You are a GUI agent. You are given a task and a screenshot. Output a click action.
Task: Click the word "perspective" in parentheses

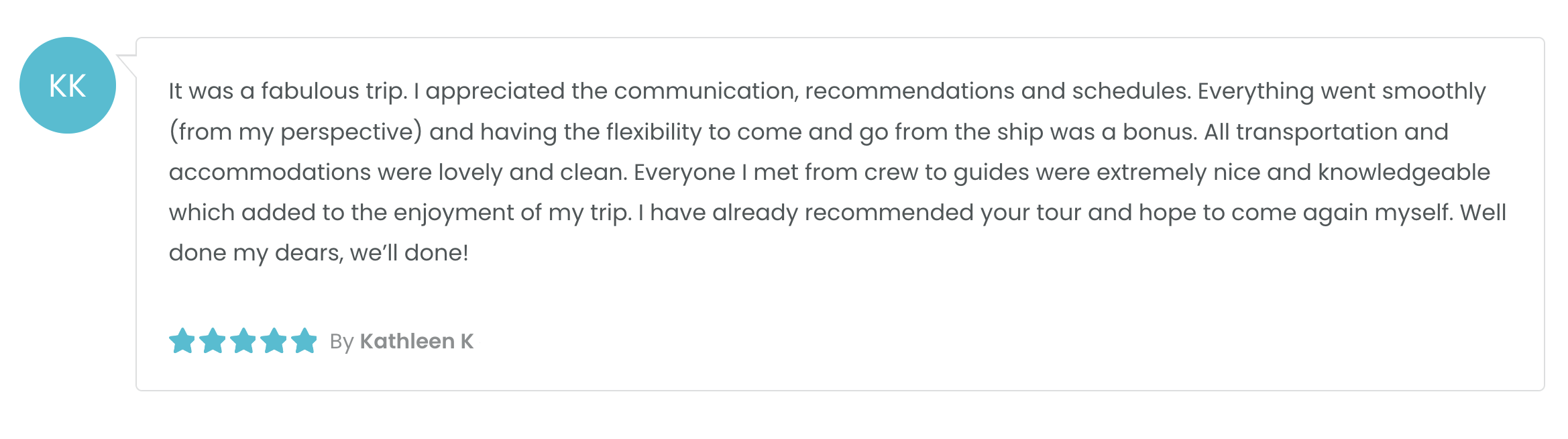348,133
